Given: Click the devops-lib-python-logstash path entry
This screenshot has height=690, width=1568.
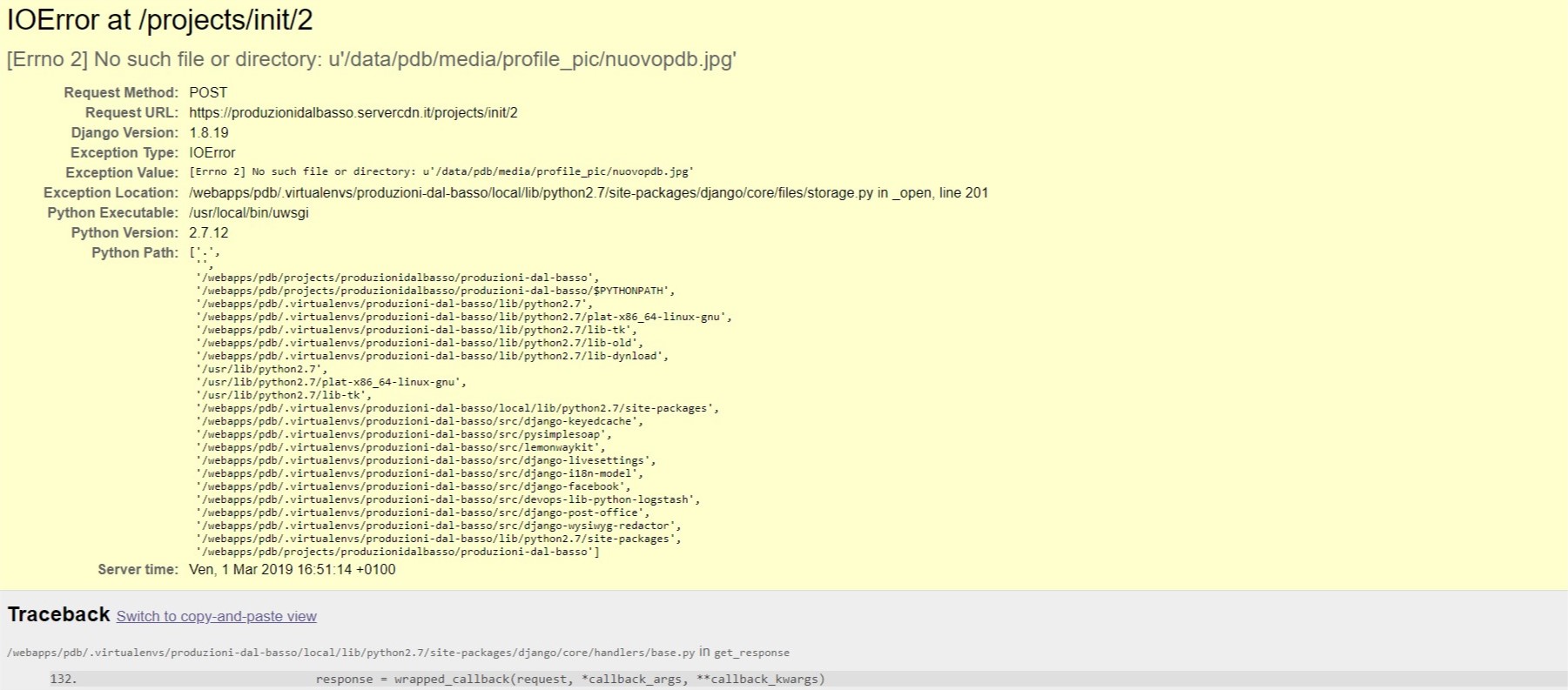Looking at the screenshot, I should pyautogui.click(x=448, y=499).
